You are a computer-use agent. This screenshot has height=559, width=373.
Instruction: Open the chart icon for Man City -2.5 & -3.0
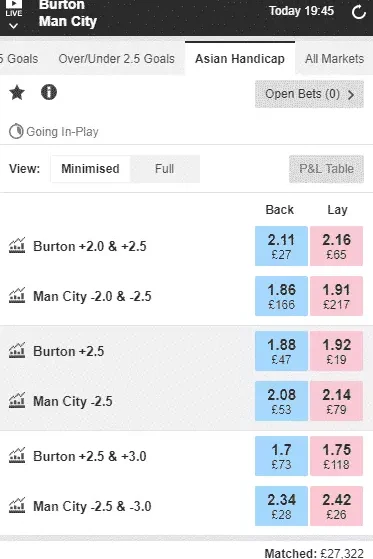(x=17, y=505)
